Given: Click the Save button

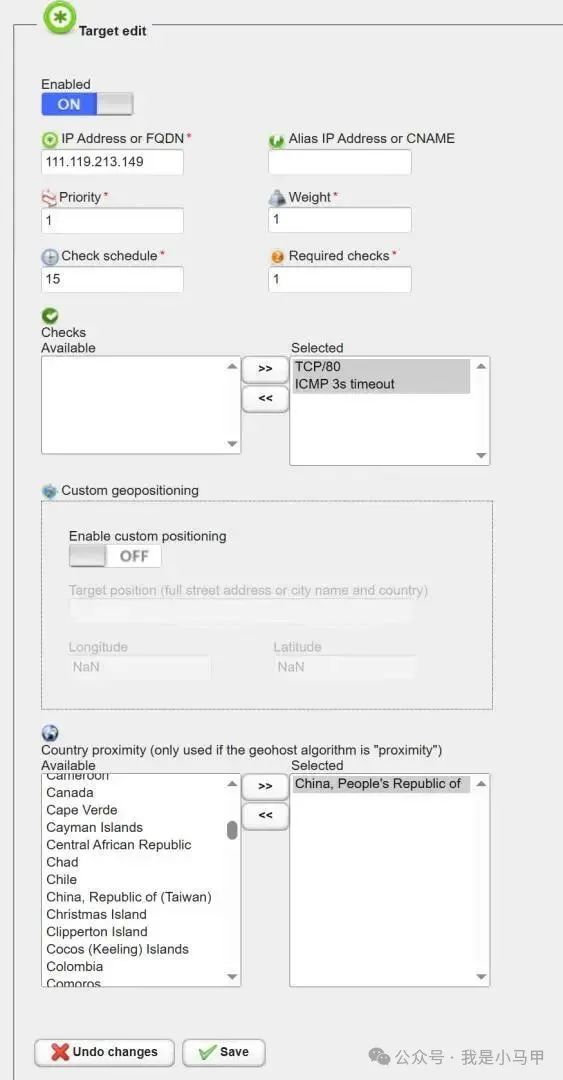Looking at the screenshot, I should coord(224,1052).
